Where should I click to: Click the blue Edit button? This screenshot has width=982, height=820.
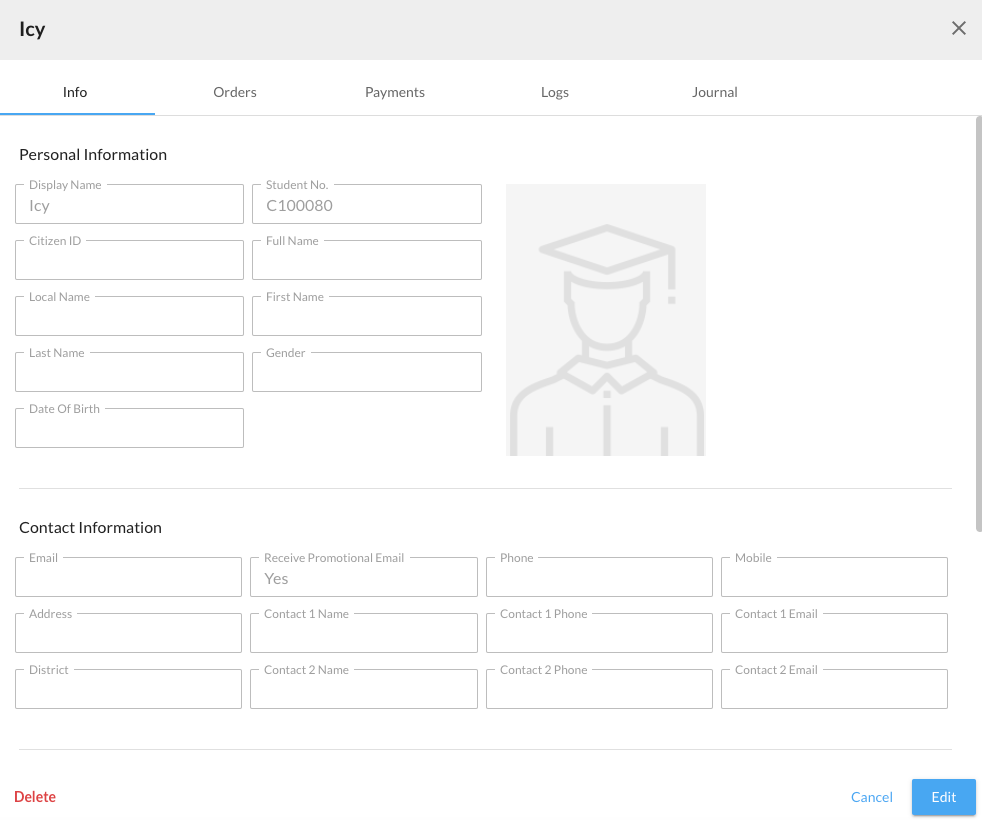pyautogui.click(x=943, y=797)
